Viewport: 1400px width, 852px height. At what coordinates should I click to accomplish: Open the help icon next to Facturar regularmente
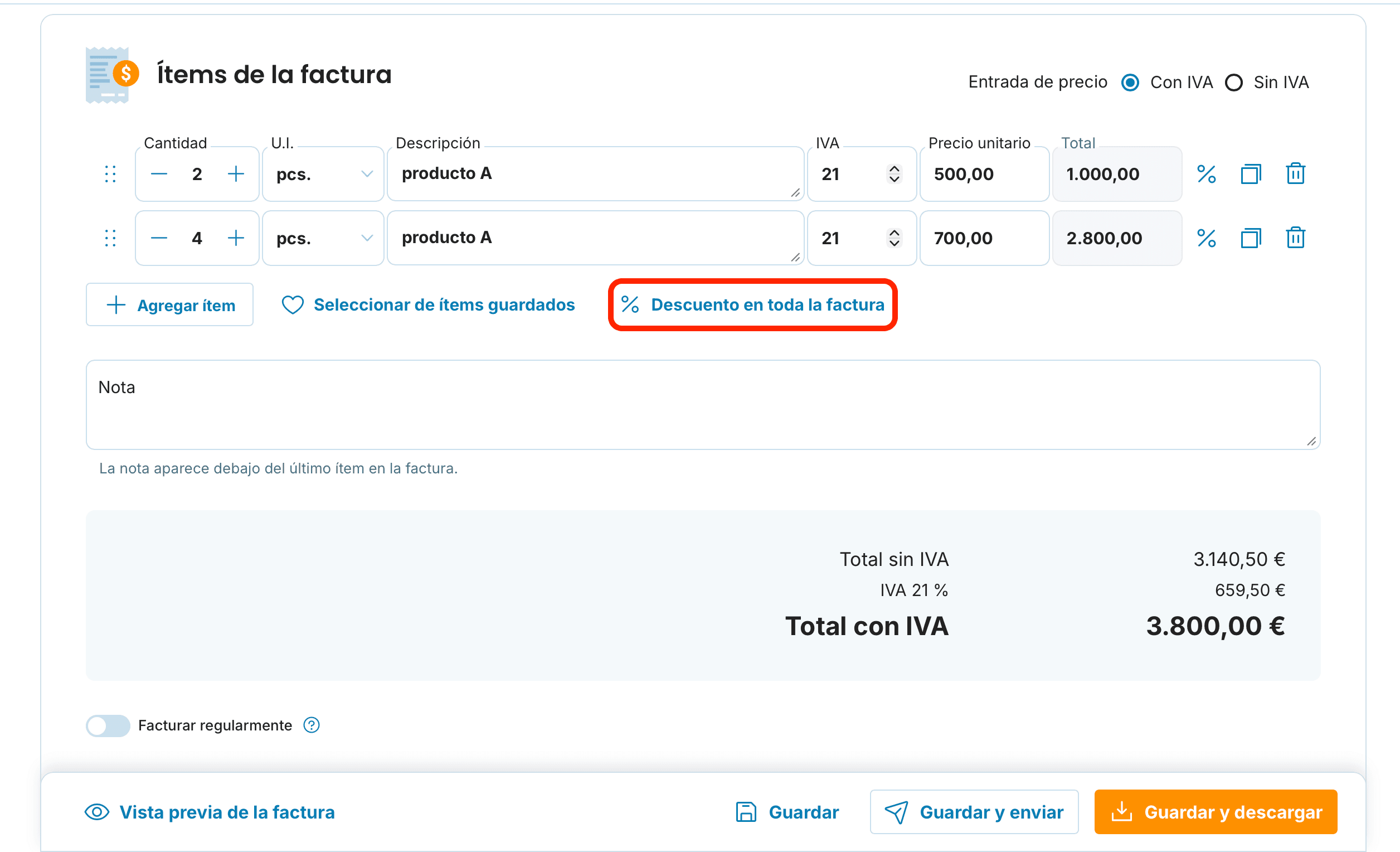312,725
